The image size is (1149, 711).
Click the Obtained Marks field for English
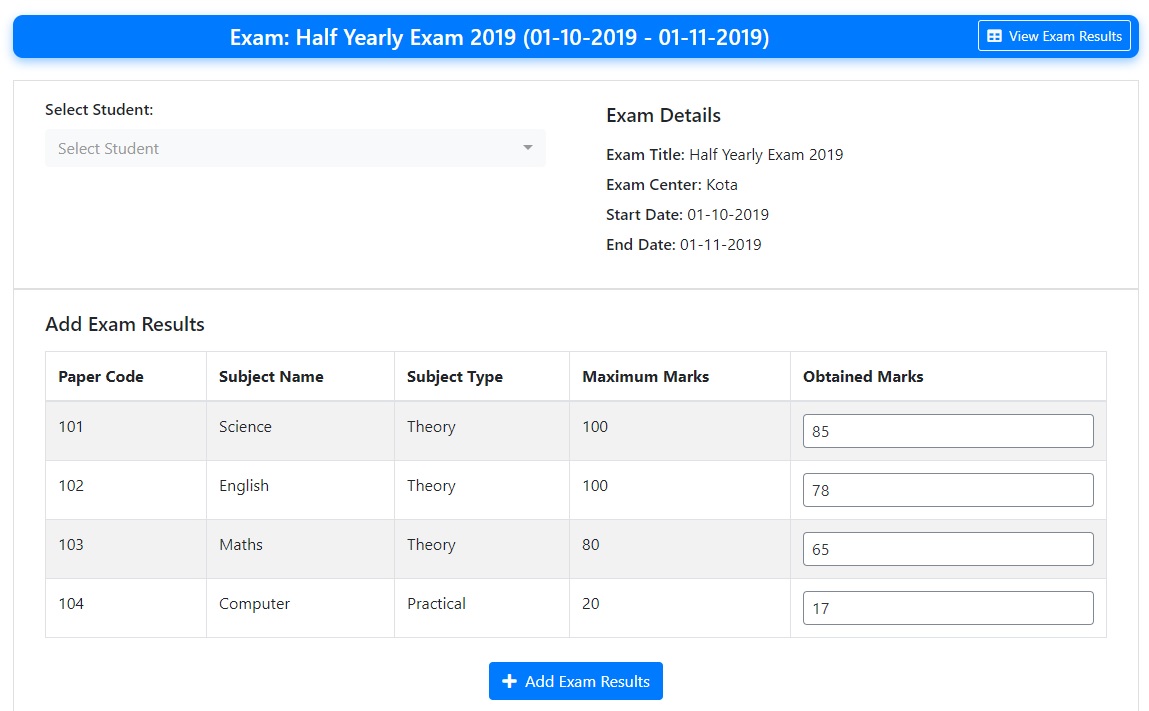pyautogui.click(x=947, y=489)
